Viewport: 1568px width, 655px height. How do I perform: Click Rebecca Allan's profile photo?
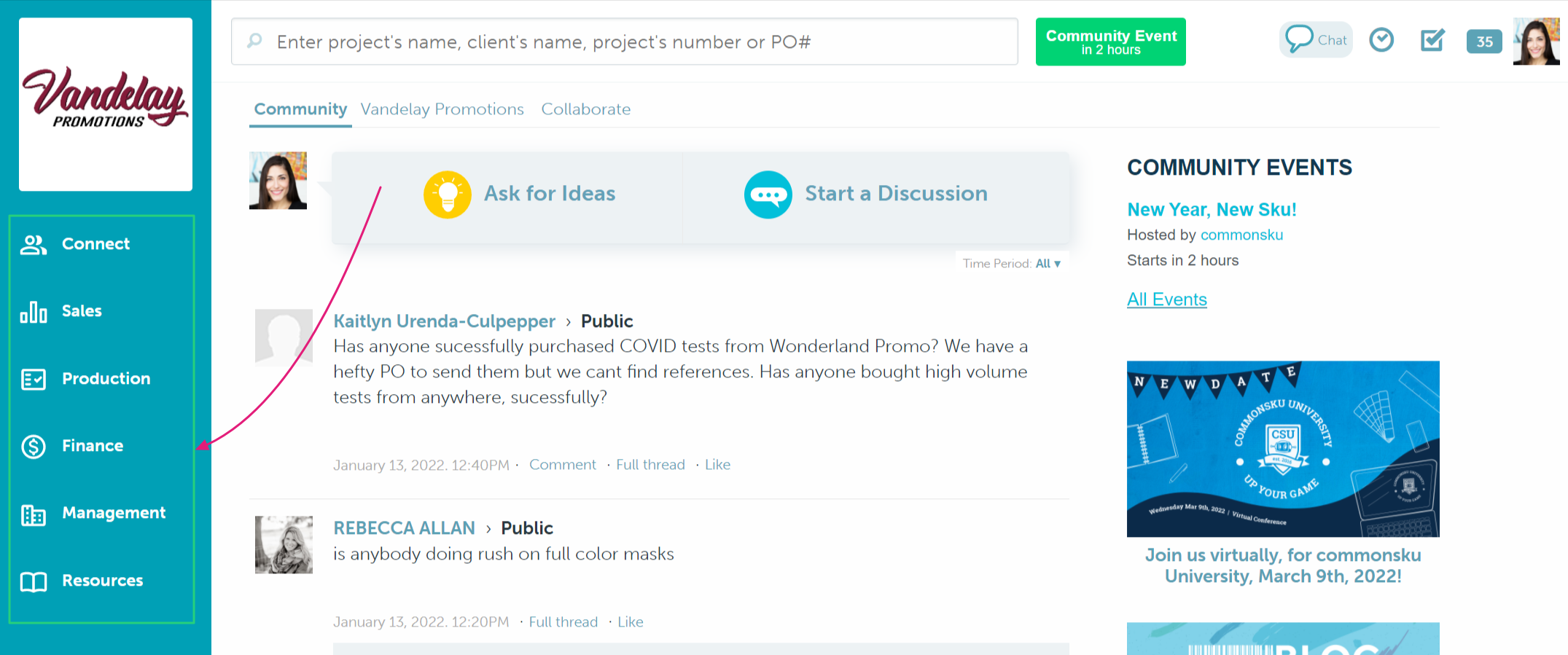[284, 545]
